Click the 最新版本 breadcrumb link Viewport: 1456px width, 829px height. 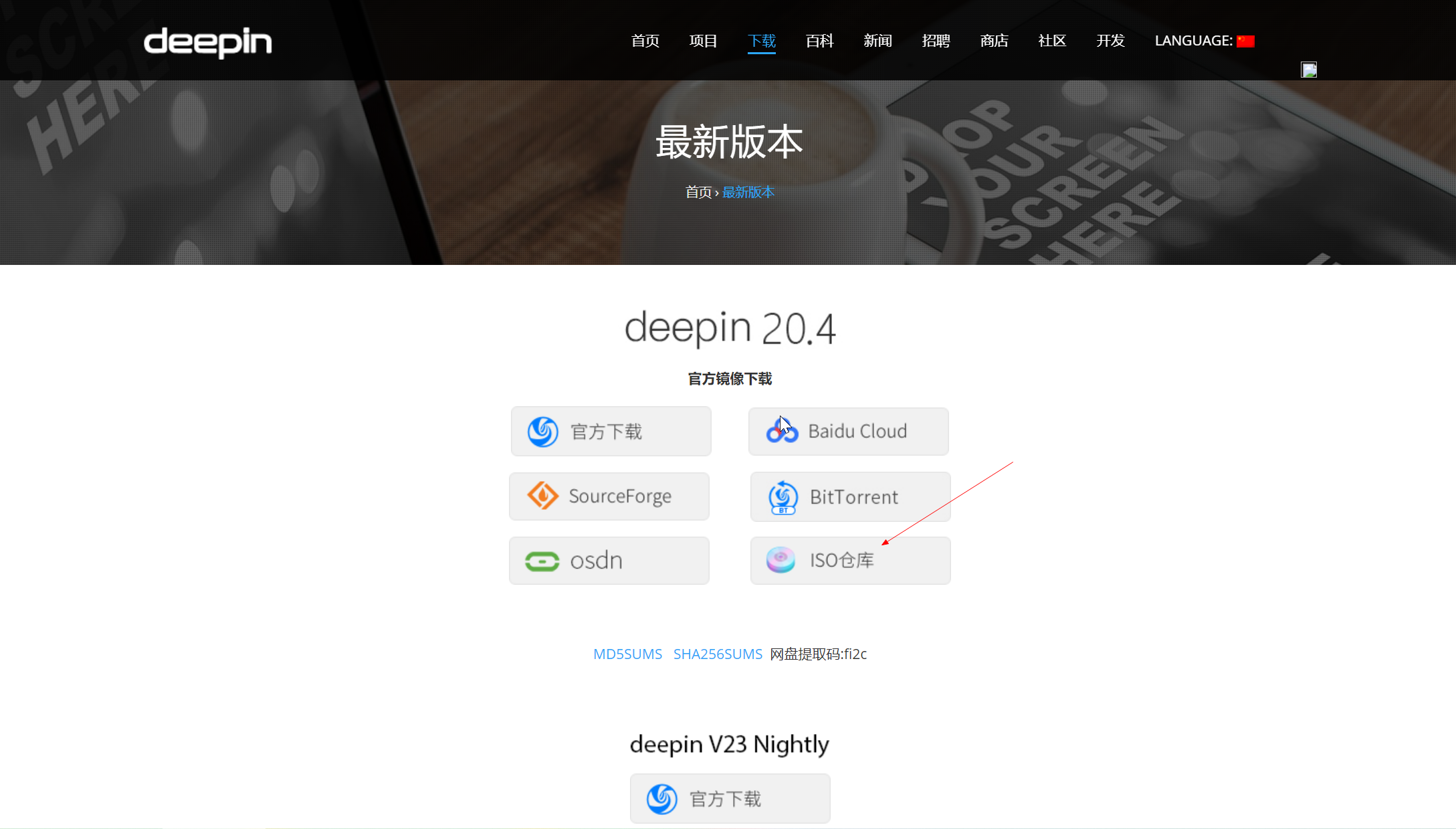pyautogui.click(x=748, y=192)
